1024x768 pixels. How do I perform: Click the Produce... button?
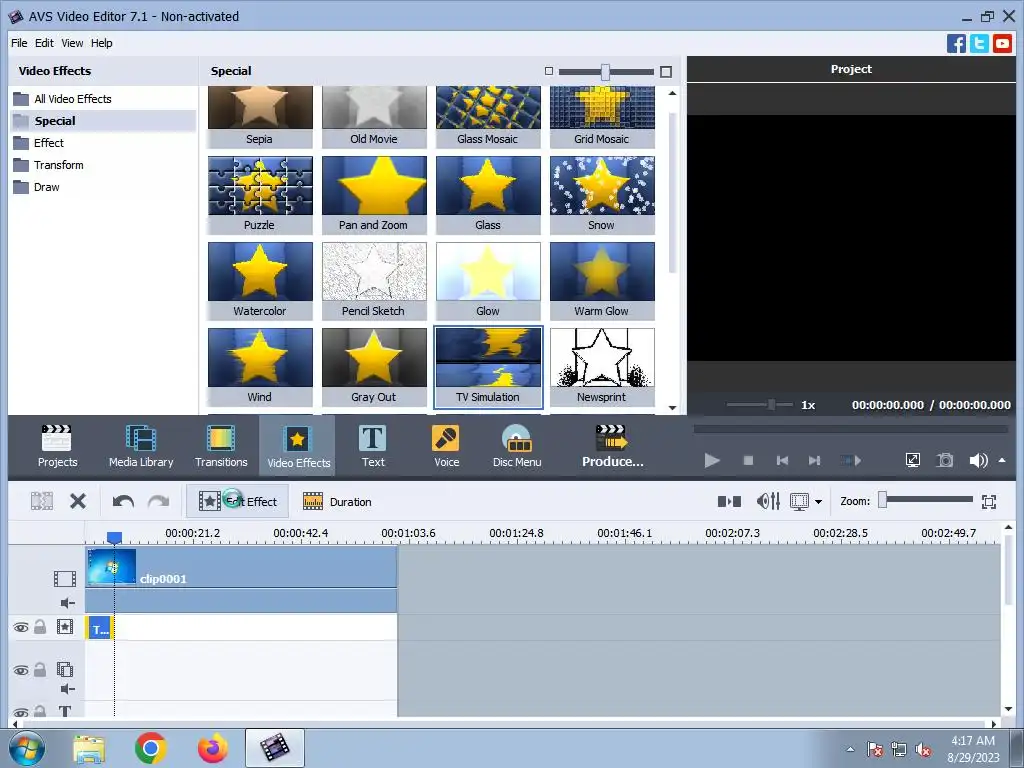[x=613, y=447]
